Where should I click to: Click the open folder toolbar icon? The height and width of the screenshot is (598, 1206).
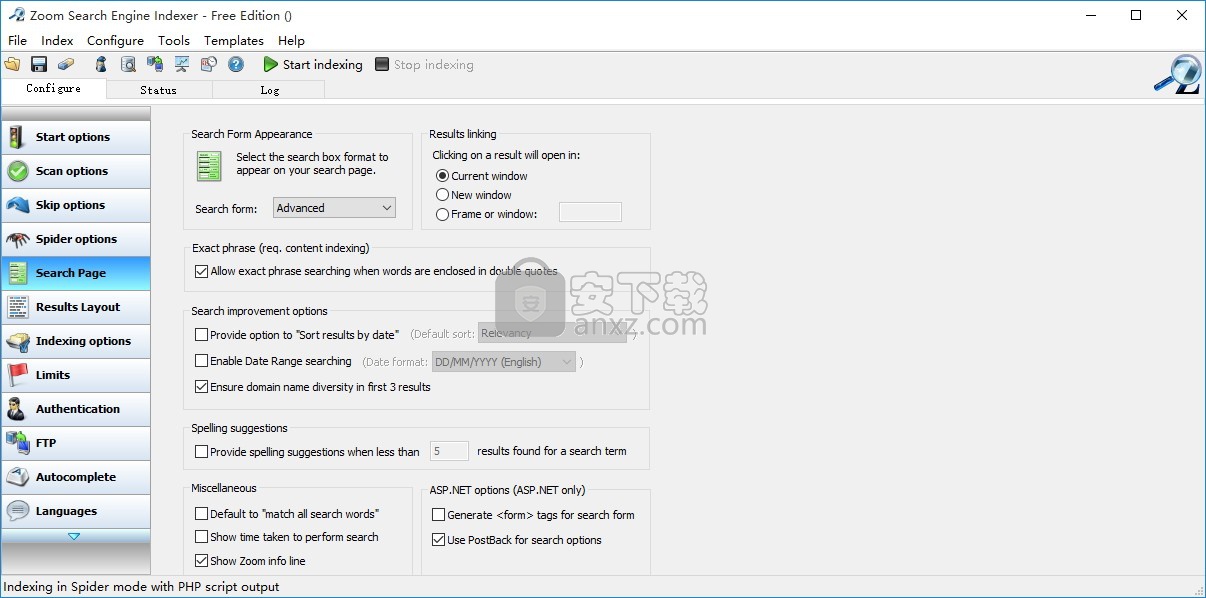click(12, 64)
